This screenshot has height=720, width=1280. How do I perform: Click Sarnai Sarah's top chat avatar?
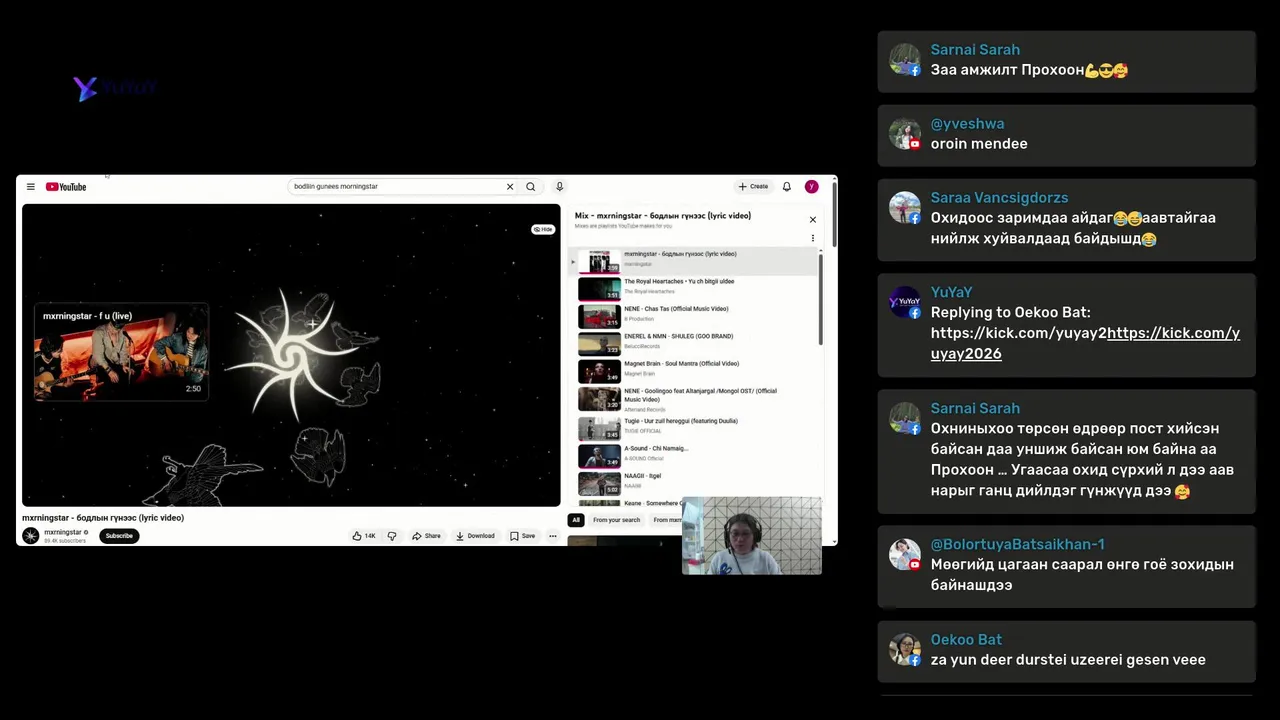pos(905,59)
